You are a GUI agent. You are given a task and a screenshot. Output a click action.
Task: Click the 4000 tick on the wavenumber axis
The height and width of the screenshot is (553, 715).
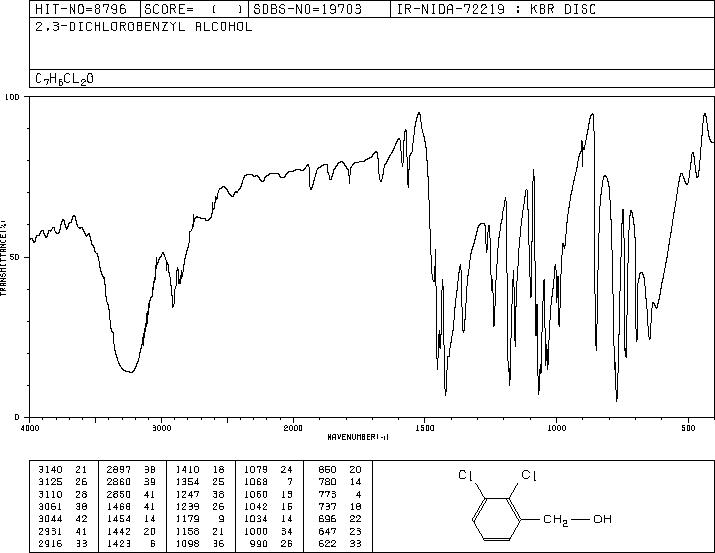[x=30, y=428]
